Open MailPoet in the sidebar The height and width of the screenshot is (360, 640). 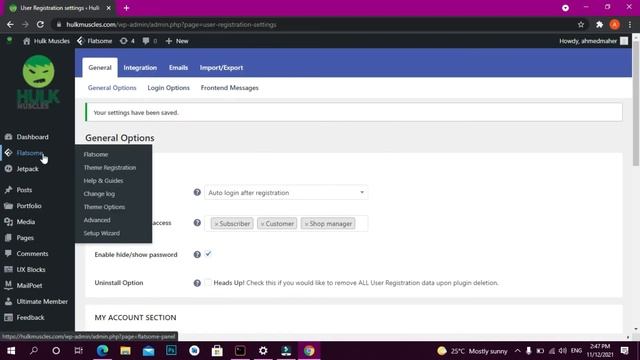(x=29, y=285)
